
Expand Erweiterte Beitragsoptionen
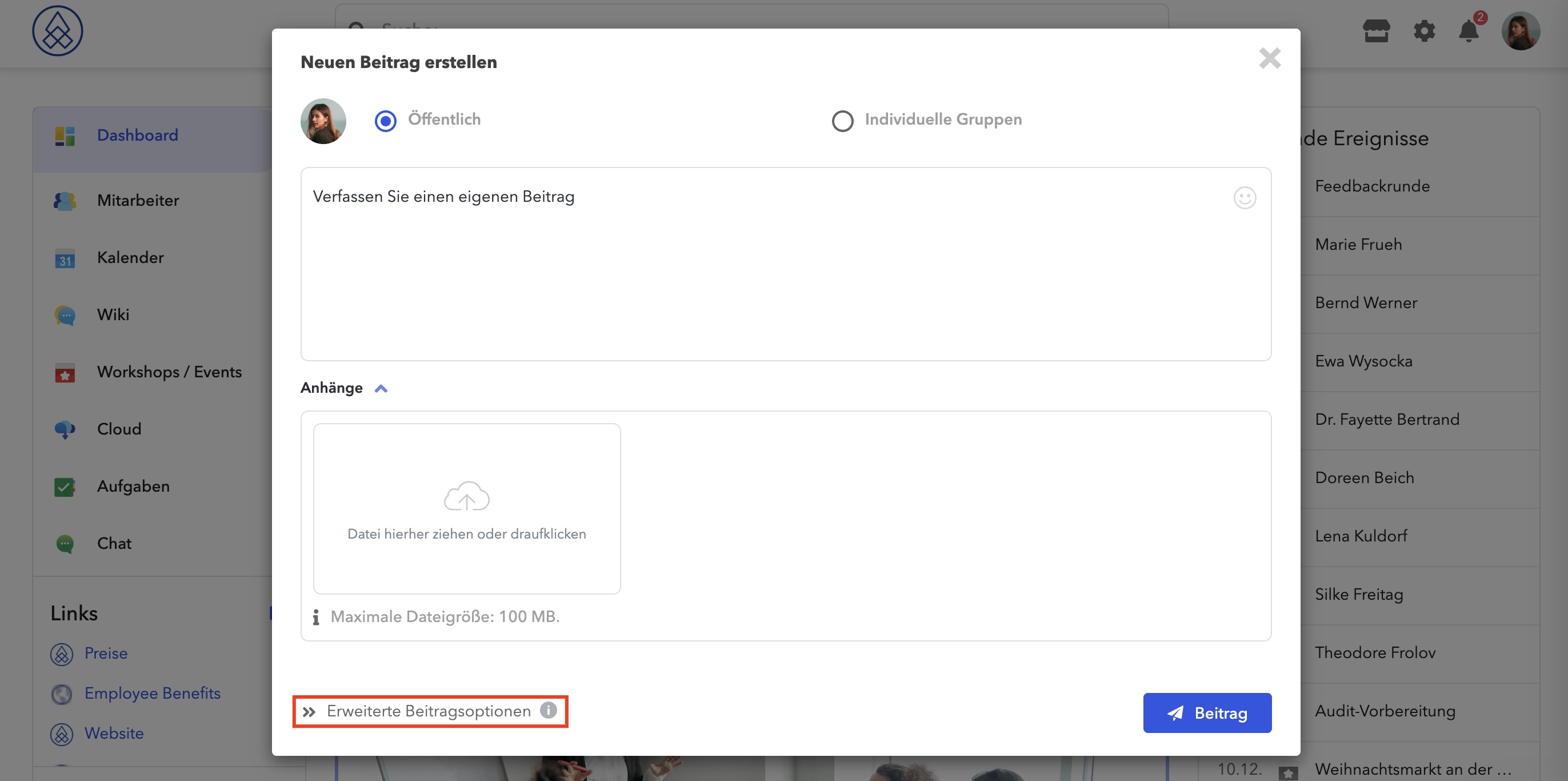429,711
